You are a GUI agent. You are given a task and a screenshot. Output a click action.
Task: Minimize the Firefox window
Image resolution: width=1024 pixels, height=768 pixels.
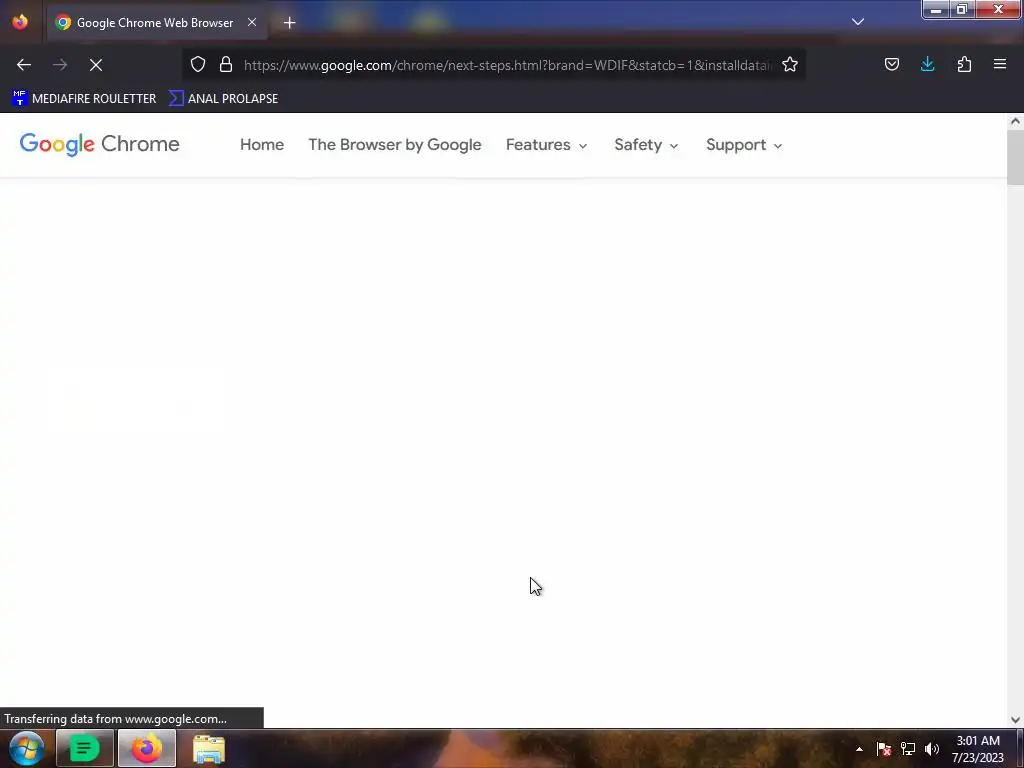click(x=936, y=9)
